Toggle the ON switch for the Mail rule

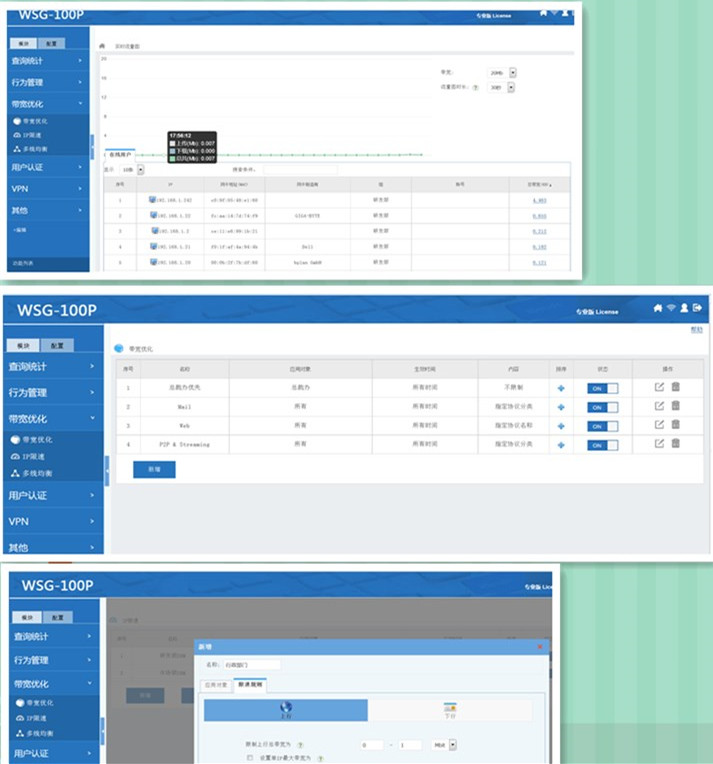click(602, 407)
